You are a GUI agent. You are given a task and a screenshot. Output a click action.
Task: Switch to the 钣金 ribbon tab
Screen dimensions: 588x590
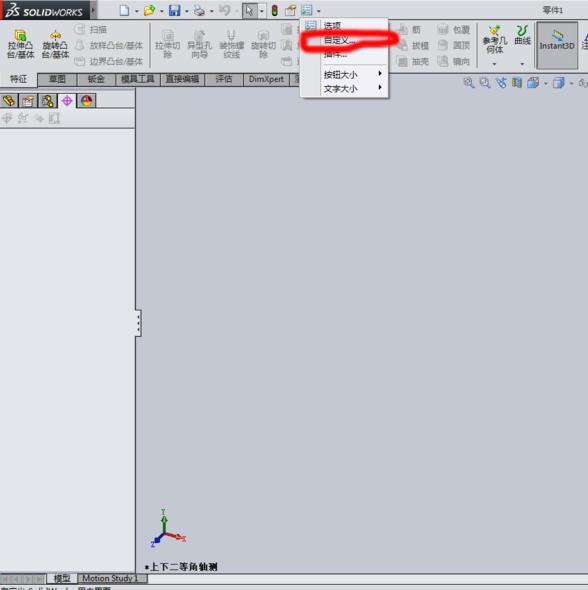coord(96,79)
